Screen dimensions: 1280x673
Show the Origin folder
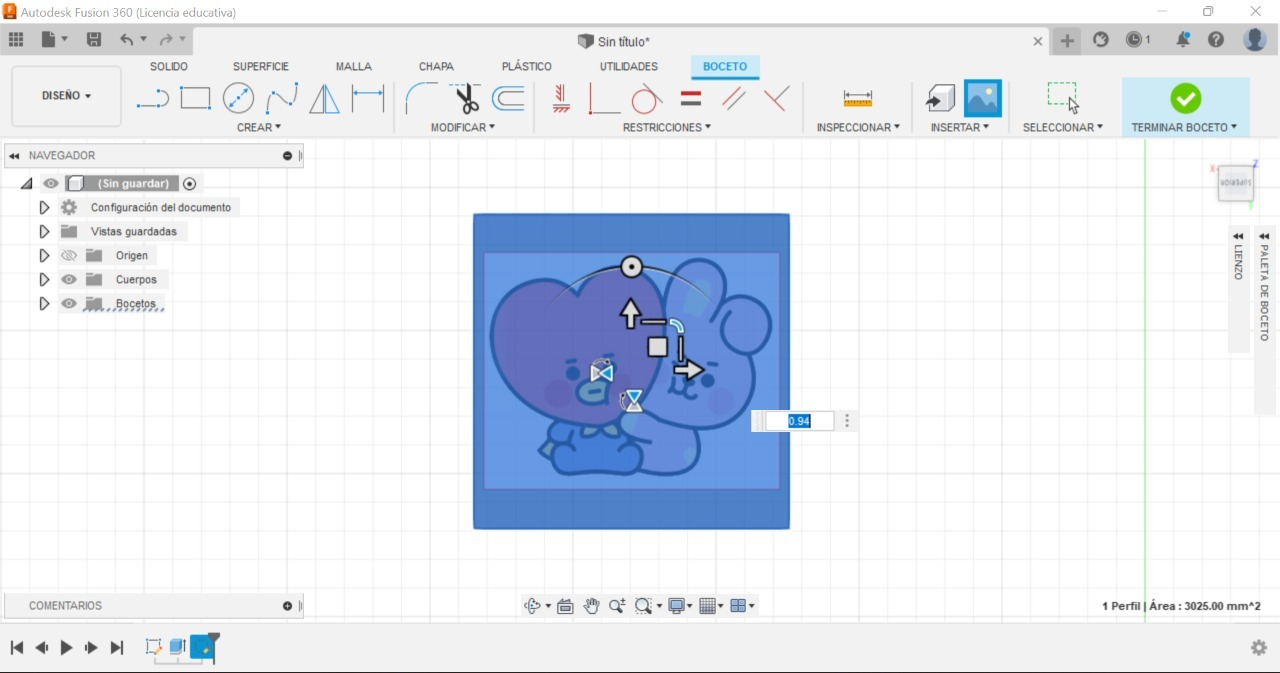coord(69,256)
